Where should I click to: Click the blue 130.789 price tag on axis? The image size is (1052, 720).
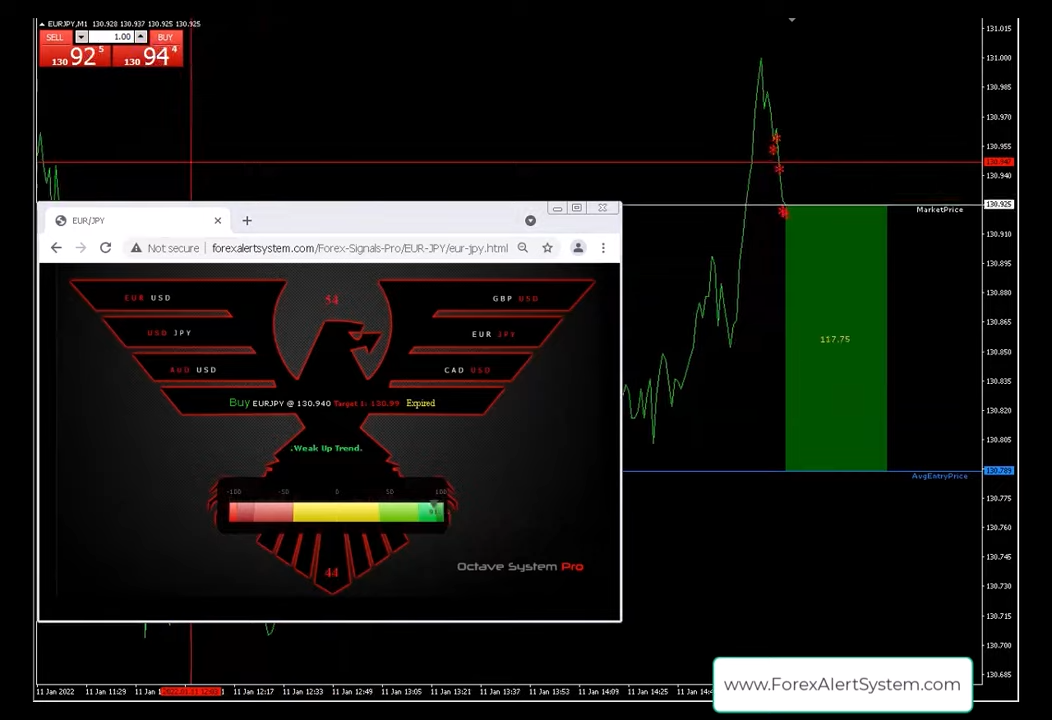[998, 471]
